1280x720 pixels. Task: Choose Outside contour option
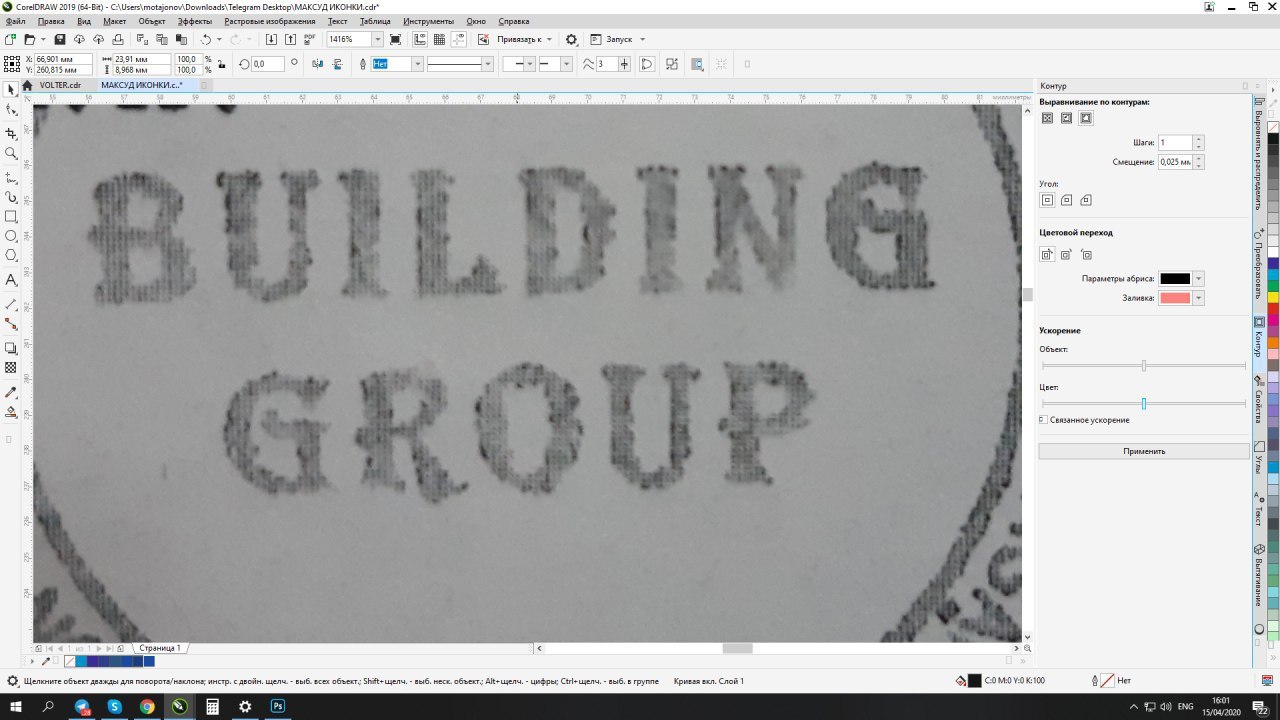pyautogui.click(x=1086, y=118)
